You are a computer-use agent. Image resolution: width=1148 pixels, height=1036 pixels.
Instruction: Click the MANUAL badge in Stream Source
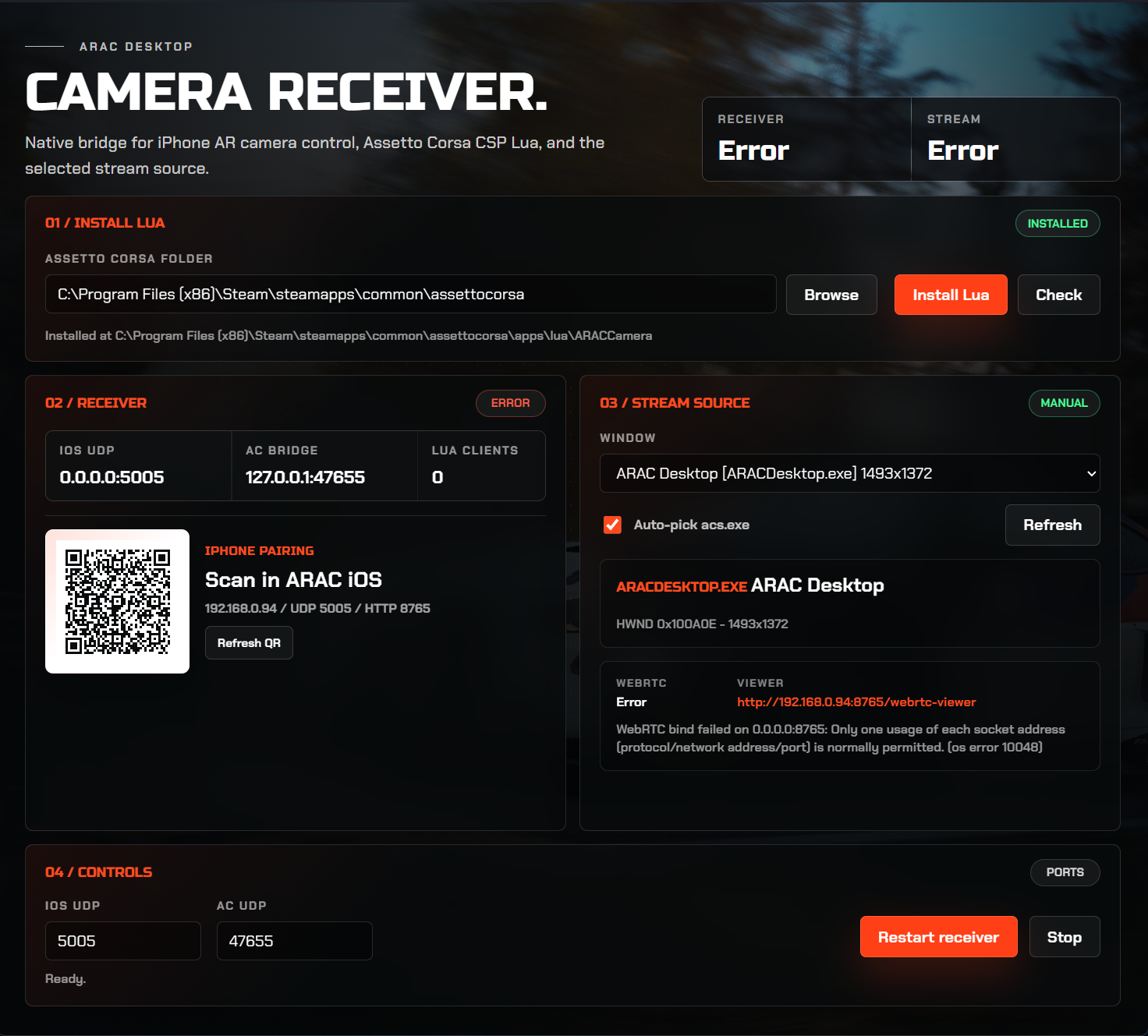click(x=1064, y=403)
